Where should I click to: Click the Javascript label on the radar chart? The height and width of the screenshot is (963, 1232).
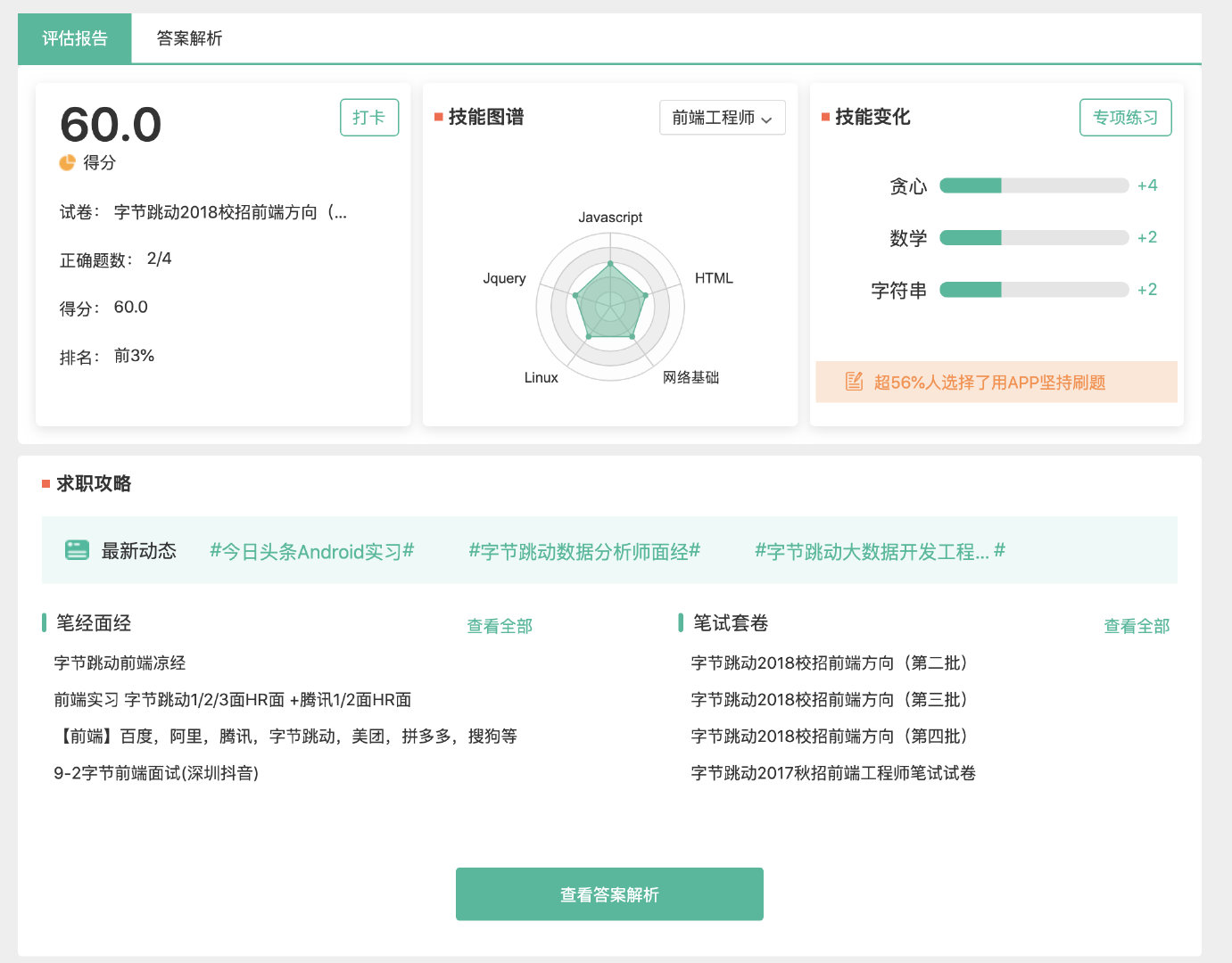coord(610,218)
